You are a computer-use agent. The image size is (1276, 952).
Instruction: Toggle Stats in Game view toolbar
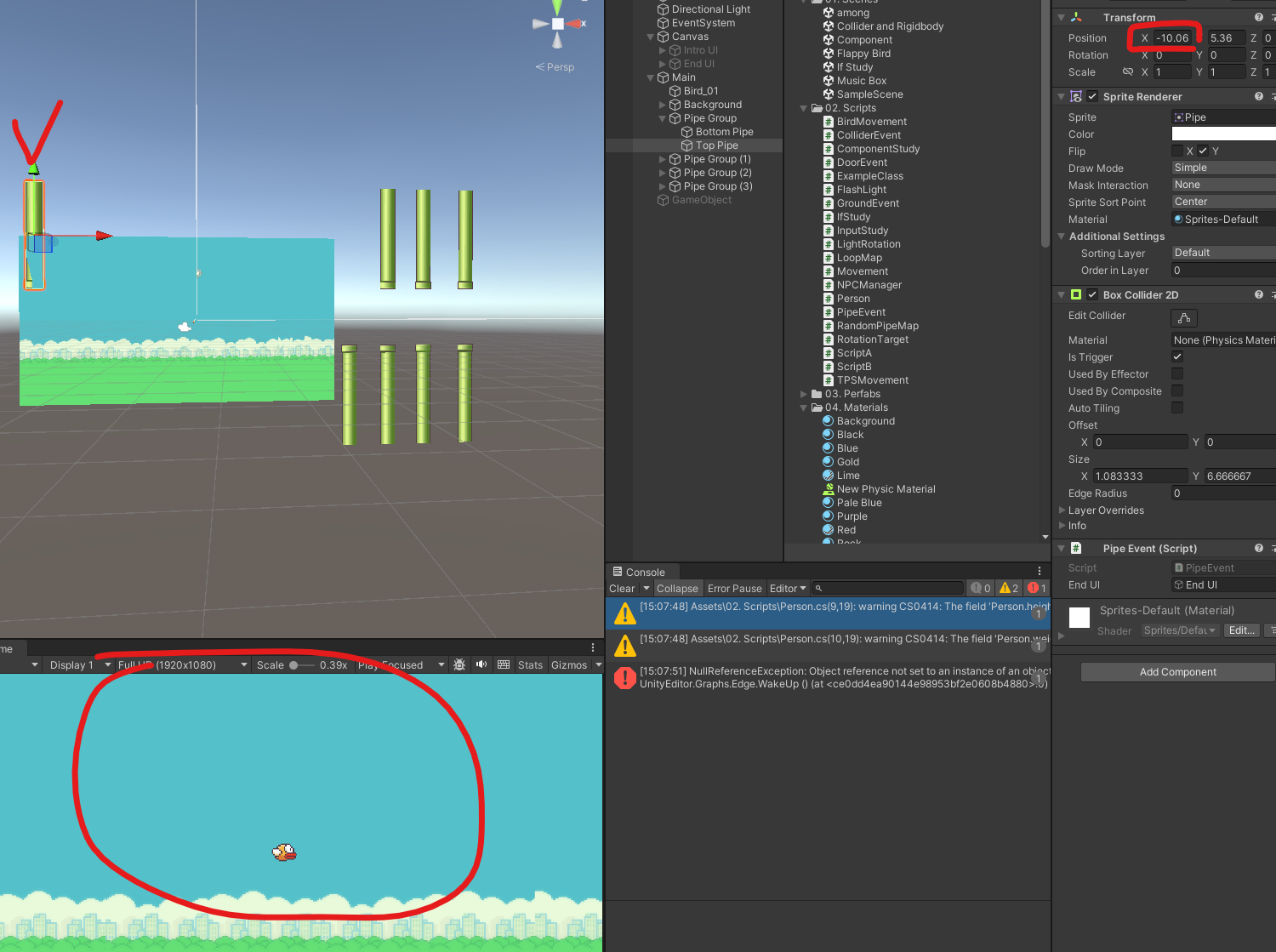530,664
